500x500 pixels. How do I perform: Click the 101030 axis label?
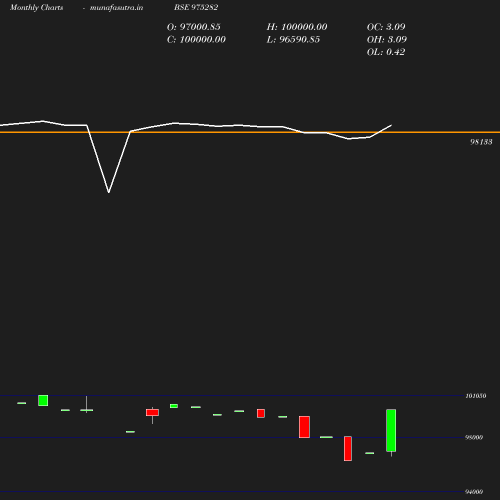coord(476,396)
